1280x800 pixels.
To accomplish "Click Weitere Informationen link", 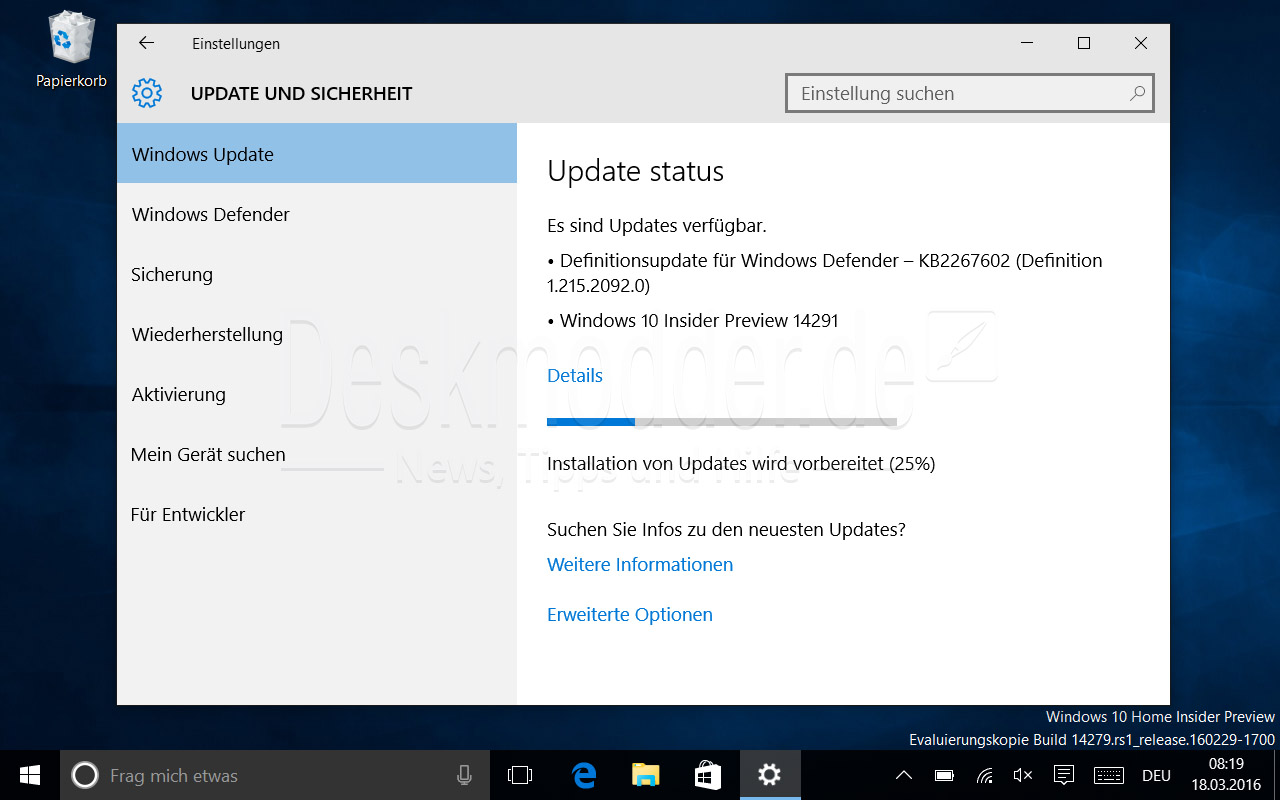I will pos(640,564).
